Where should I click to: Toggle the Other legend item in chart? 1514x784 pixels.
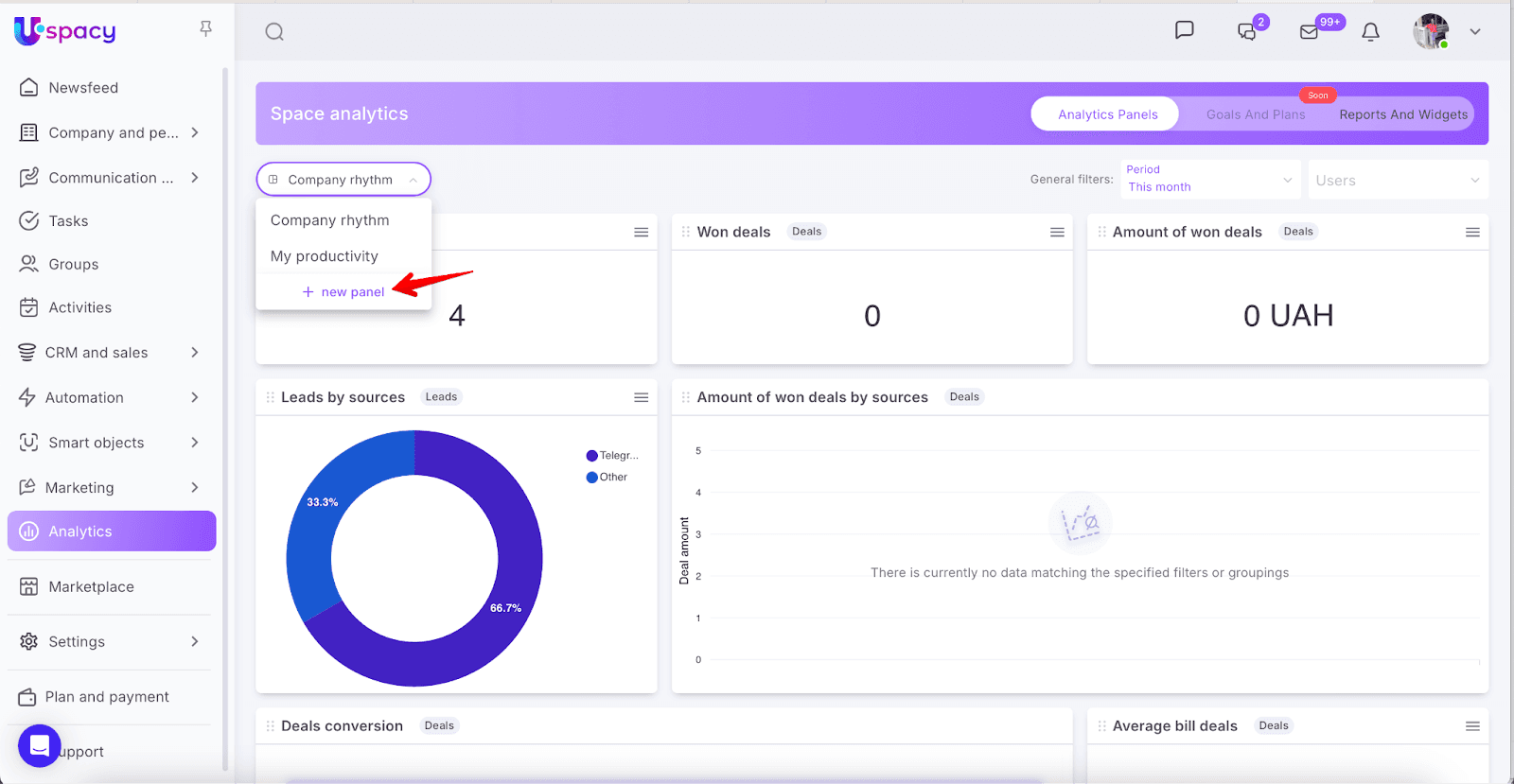tap(607, 478)
